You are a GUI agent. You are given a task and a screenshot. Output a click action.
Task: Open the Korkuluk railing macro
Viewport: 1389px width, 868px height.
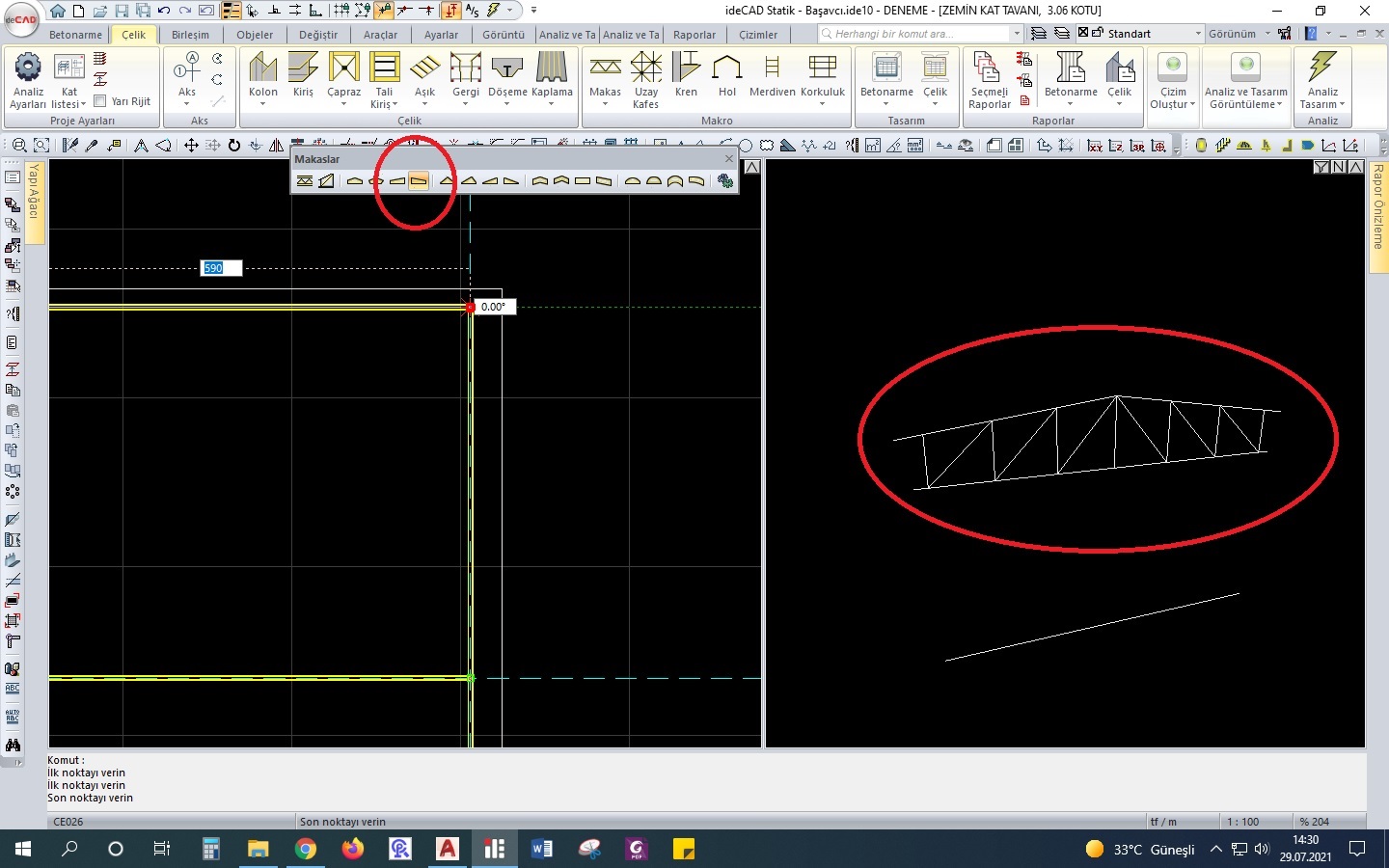[823, 79]
